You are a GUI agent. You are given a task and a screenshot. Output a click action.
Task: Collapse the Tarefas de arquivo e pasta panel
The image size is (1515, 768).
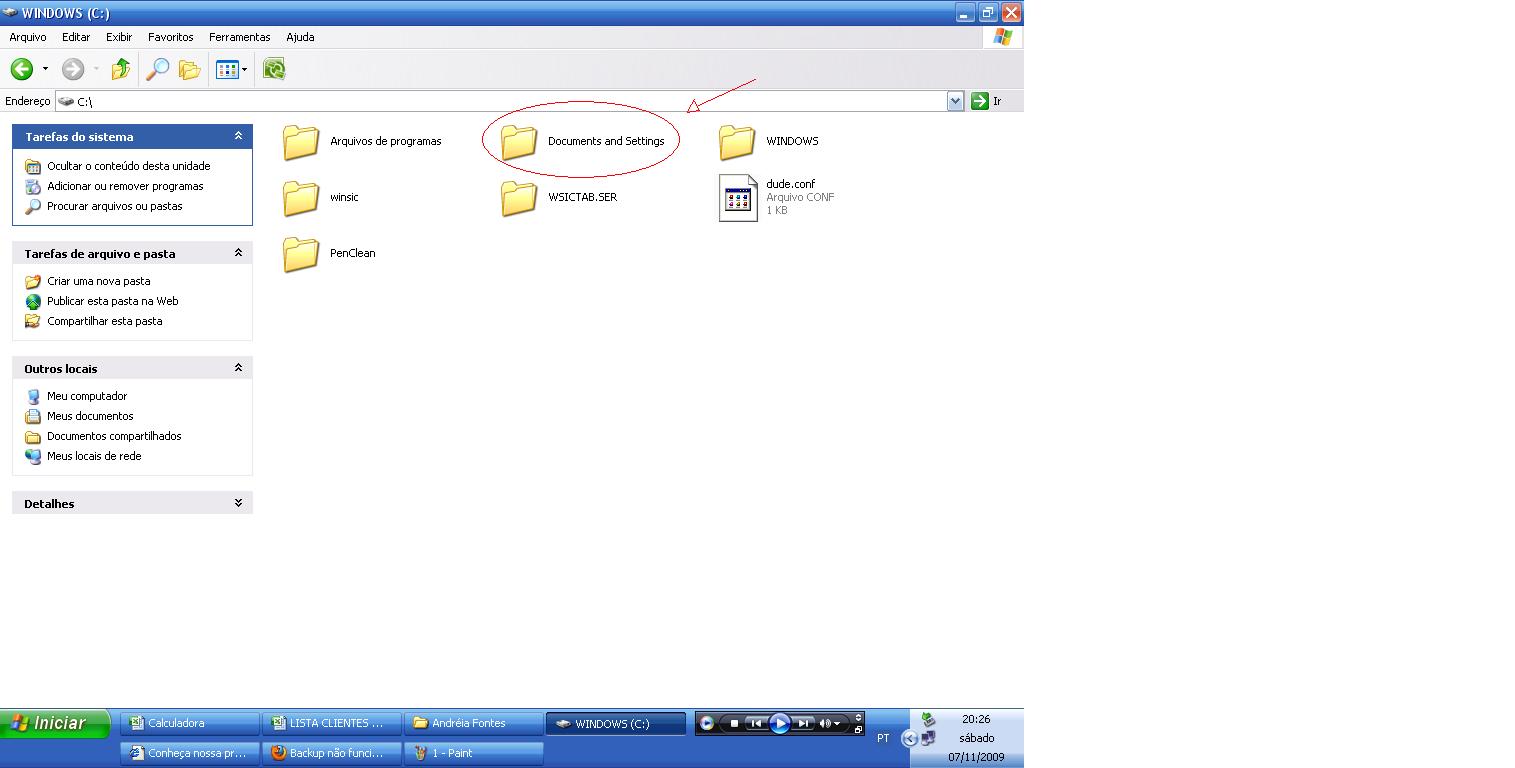(238, 253)
